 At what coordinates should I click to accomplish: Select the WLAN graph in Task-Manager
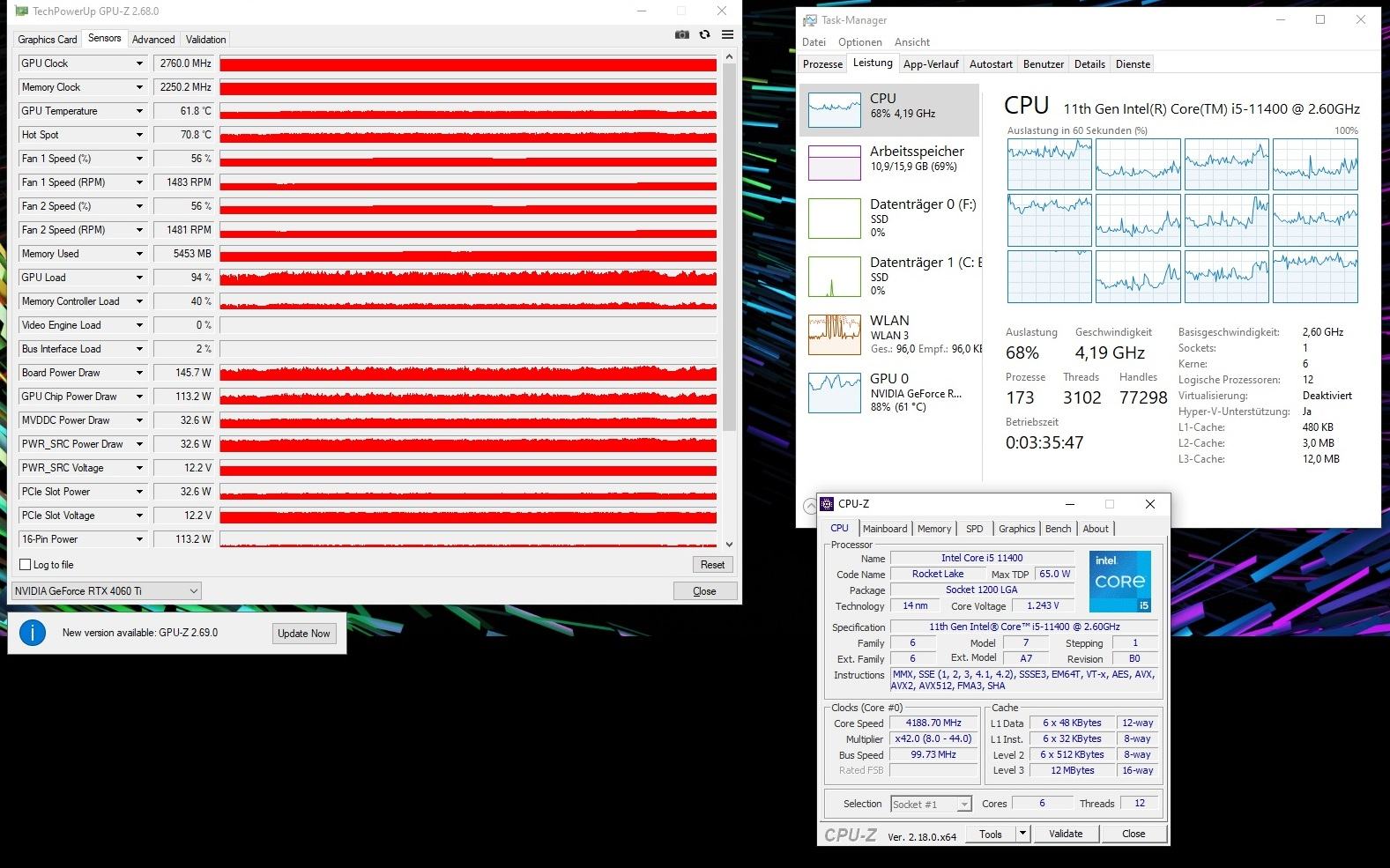pyautogui.click(x=834, y=334)
